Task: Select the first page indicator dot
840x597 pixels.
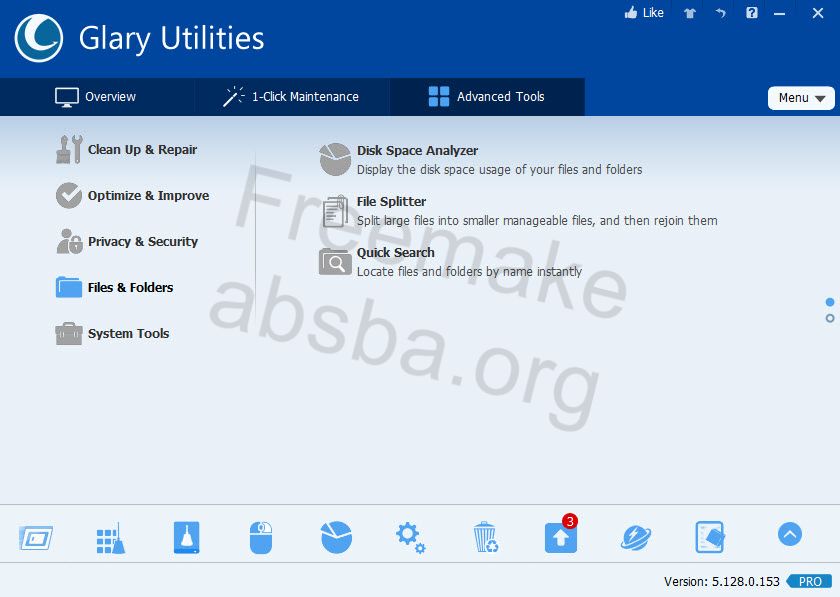Action: [x=830, y=302]
